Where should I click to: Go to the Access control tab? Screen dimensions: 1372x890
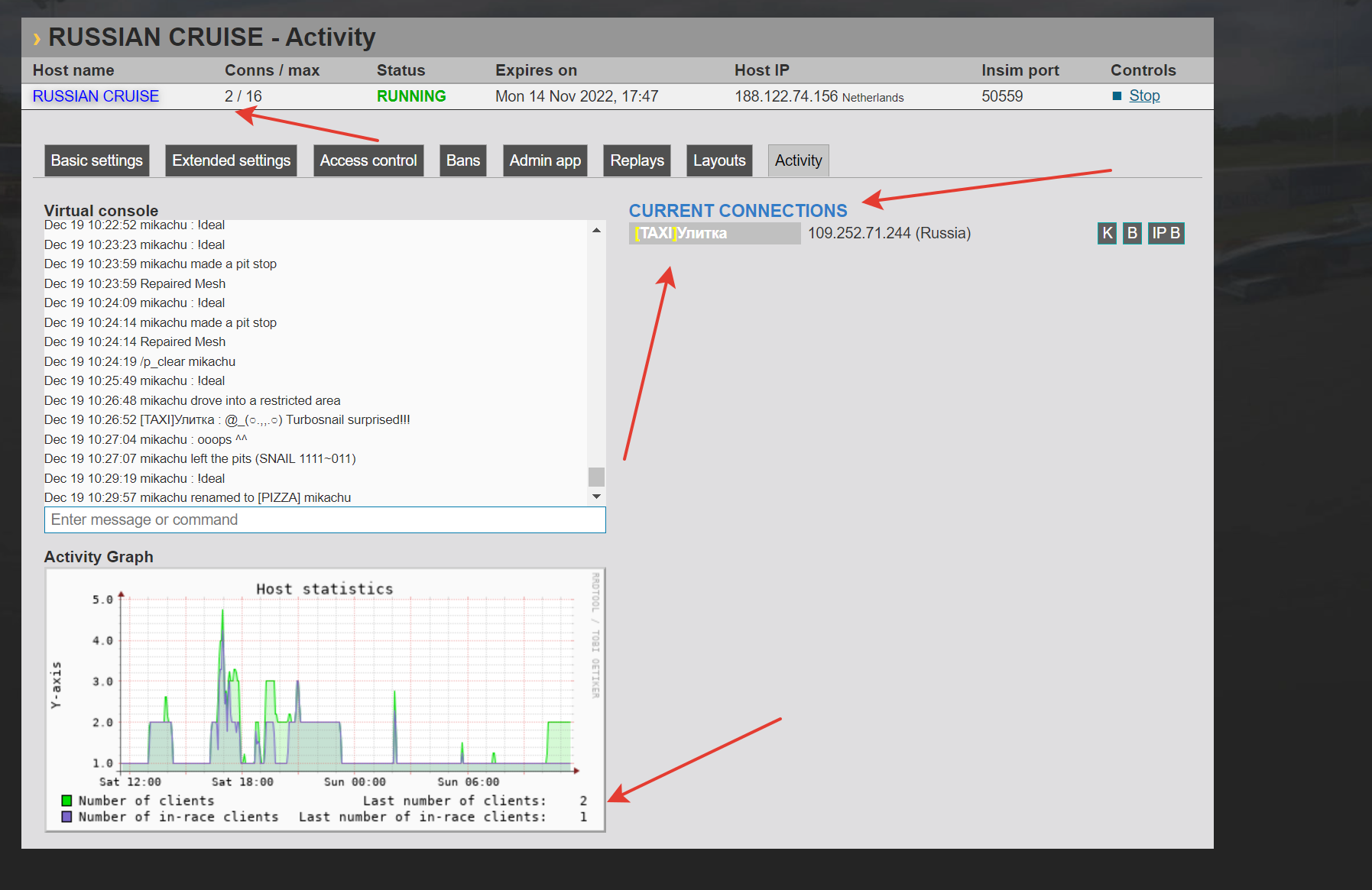[368, 160]
